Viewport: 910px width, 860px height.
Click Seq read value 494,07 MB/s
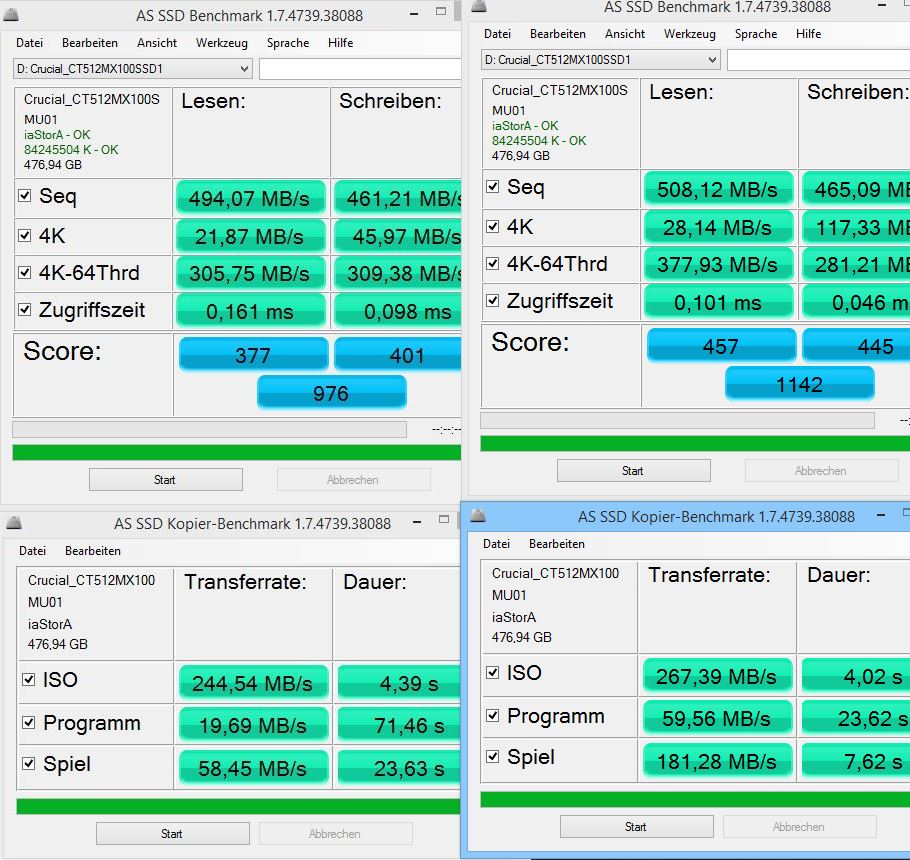tap(250, 198)
